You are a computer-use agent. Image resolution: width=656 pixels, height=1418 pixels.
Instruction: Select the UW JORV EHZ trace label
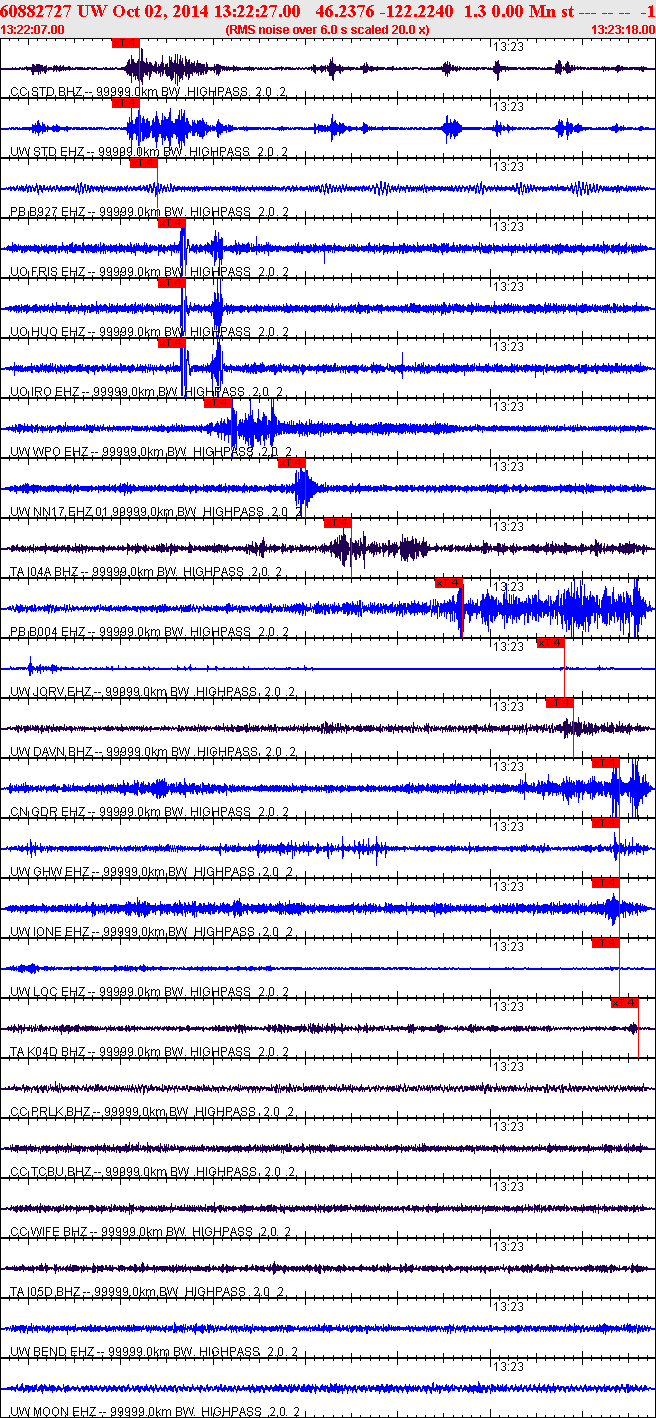click(150, 692)
